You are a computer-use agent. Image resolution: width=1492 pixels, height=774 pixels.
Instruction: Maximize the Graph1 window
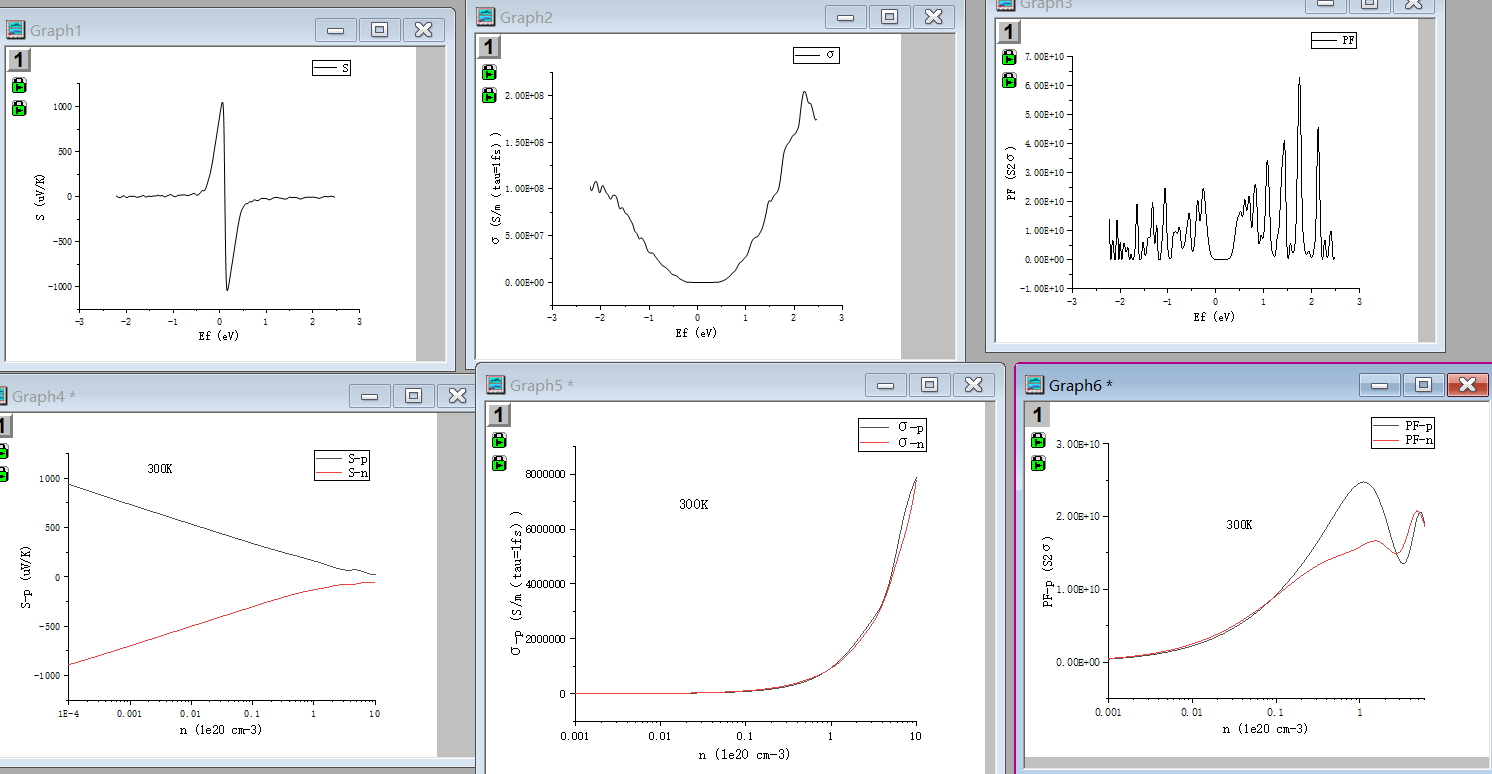click(x=379, y=30)
